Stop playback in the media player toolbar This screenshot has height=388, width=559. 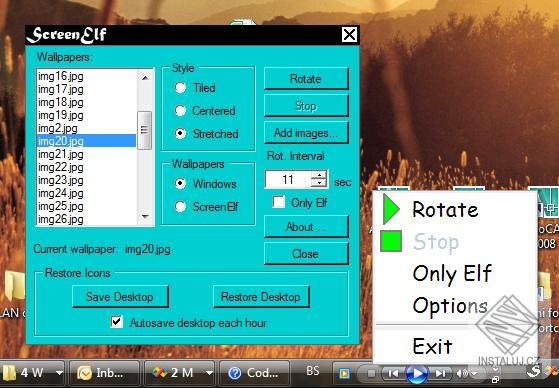tap(371, 373)
